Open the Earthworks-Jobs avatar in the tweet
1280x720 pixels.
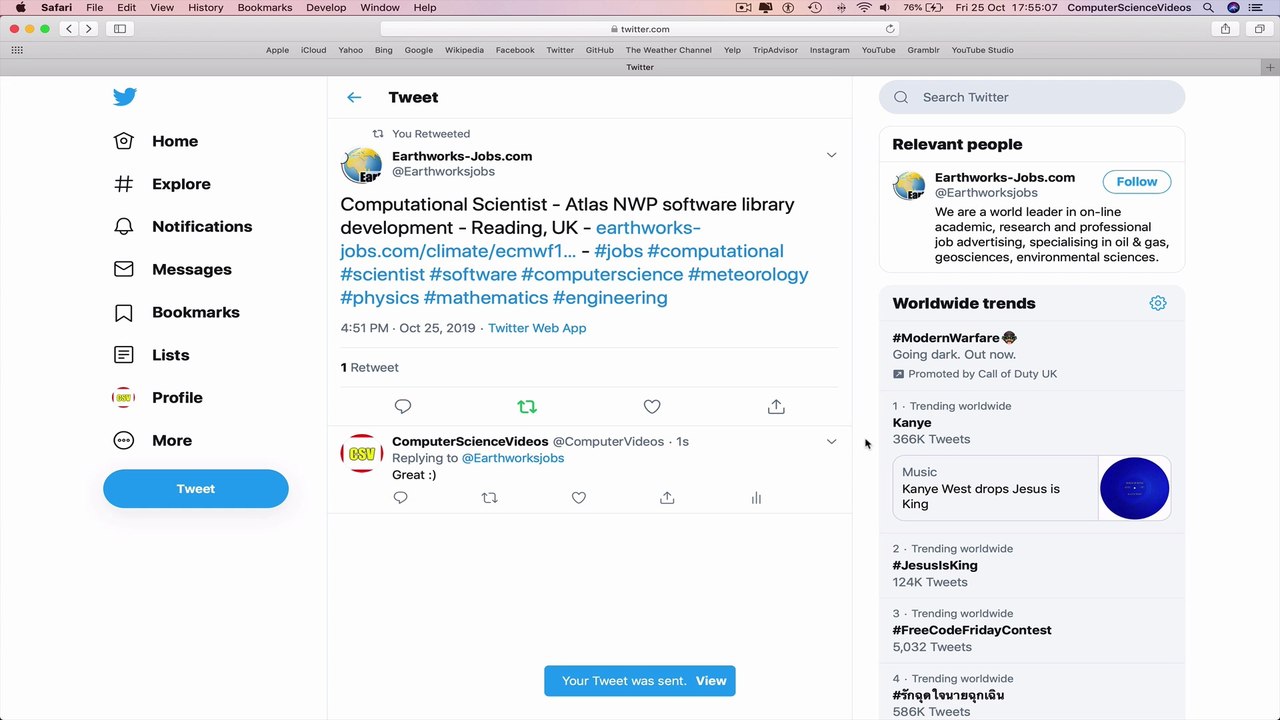click(x=361, y=165)
